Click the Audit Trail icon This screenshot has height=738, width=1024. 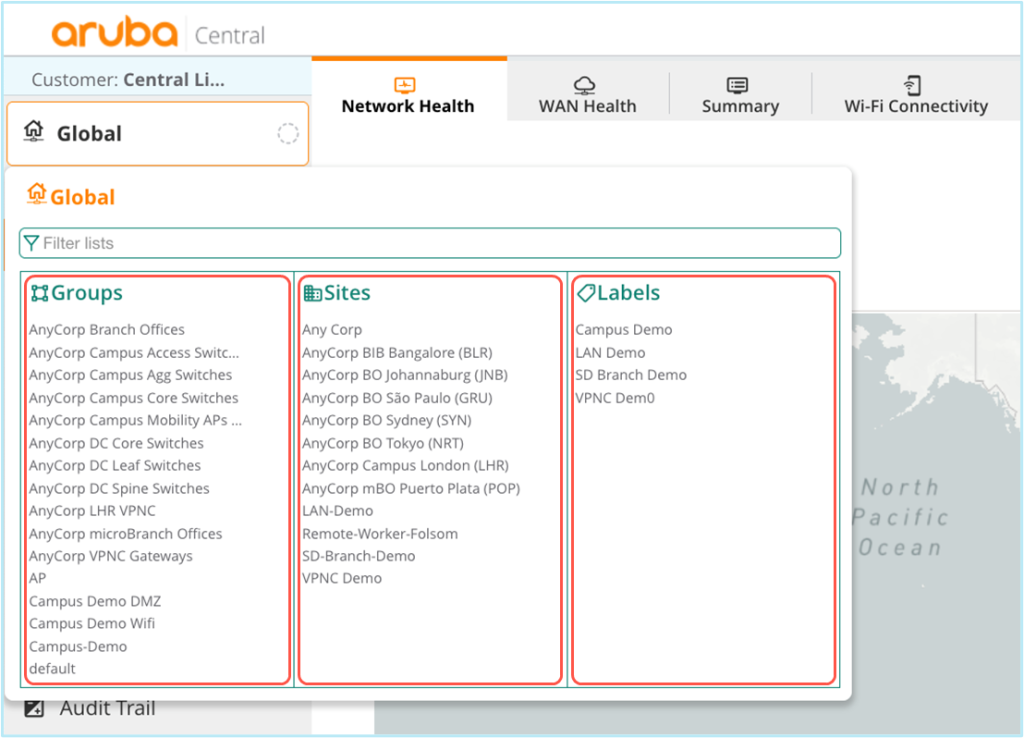pyautogui.click(x=34, y=709)
